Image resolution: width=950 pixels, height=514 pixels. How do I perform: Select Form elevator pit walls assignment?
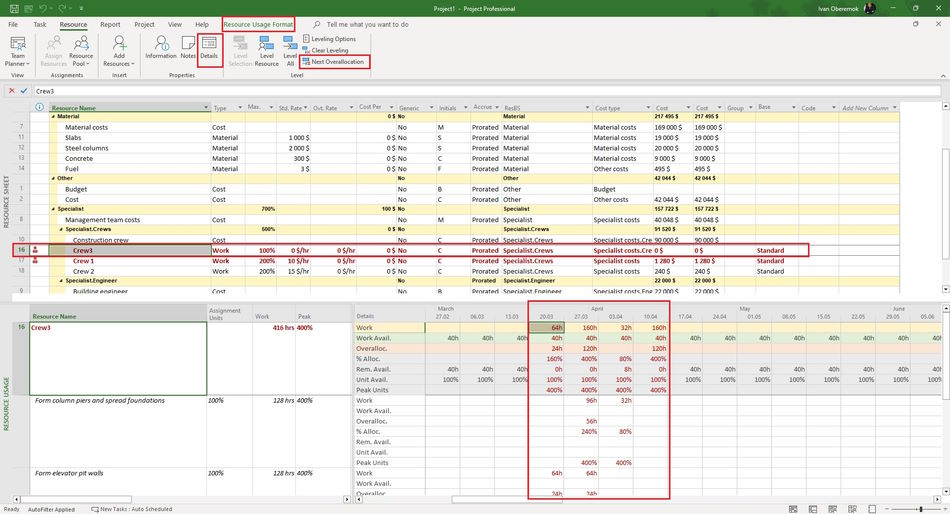click(68, 473)
